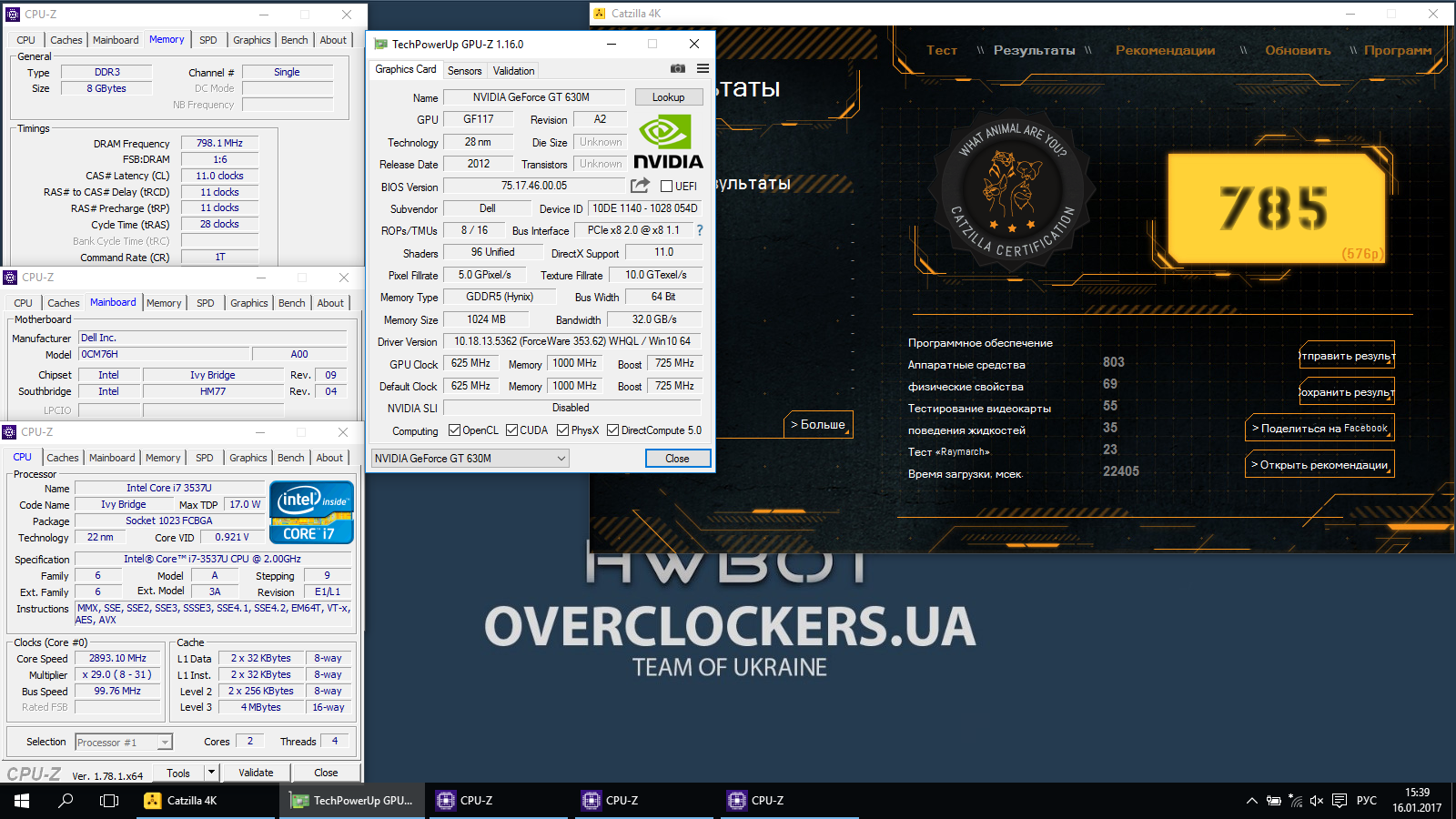Click the muted volume tray icon
This screenshot has height=819, width=1456.
[1317, 801]
